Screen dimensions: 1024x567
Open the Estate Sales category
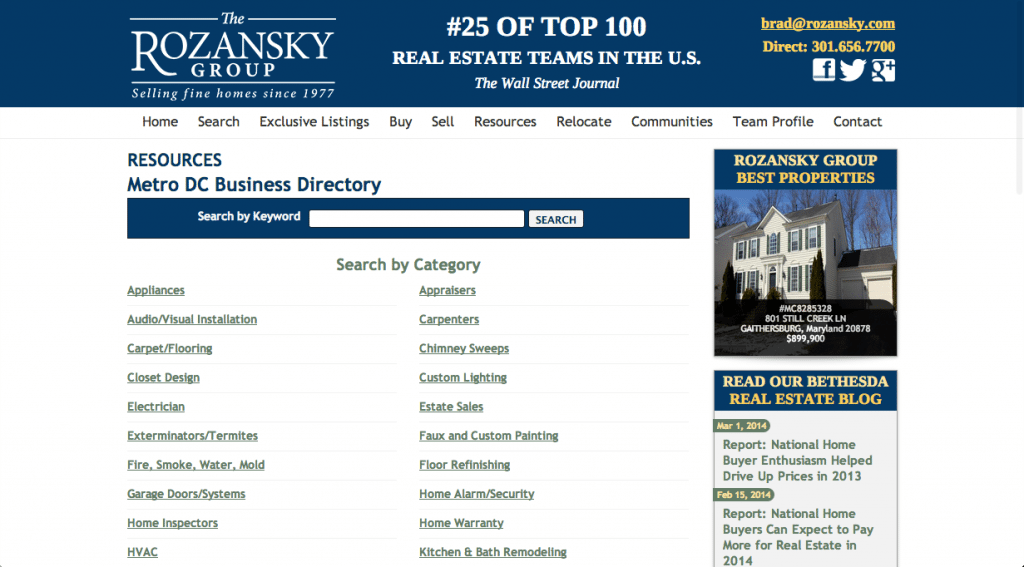[451, 406]
